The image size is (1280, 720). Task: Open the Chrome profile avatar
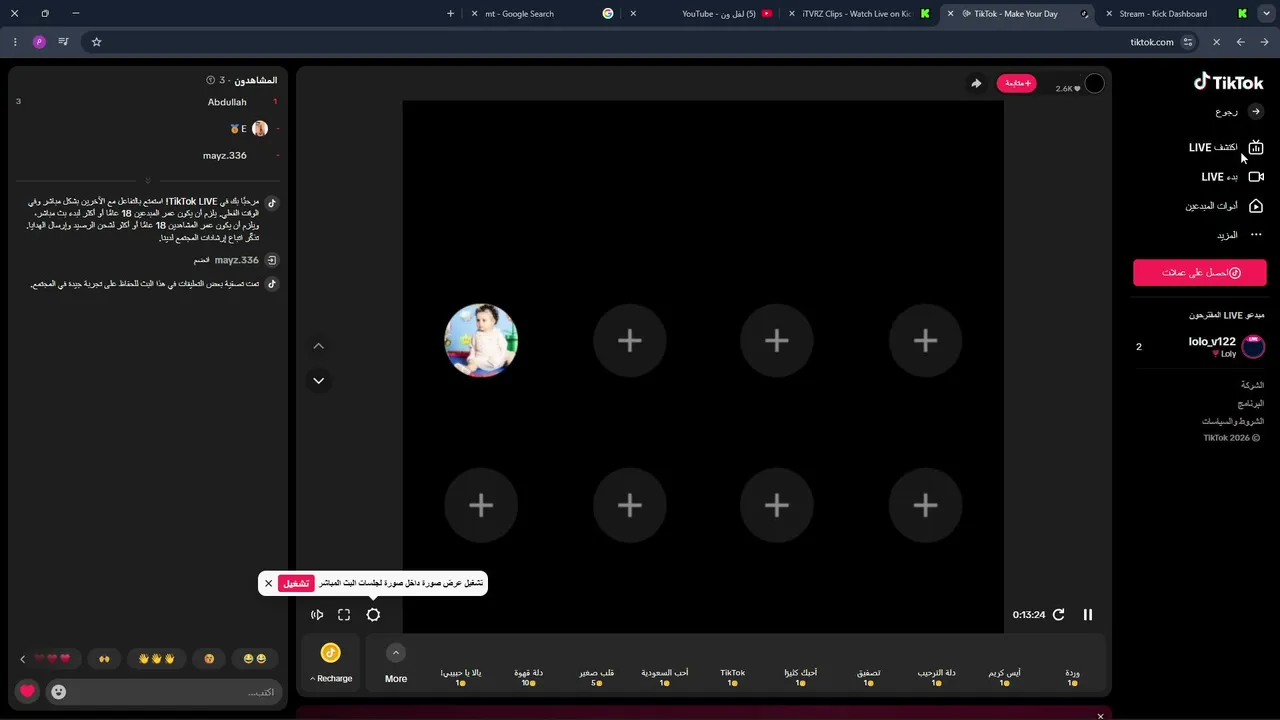(39, 42)
